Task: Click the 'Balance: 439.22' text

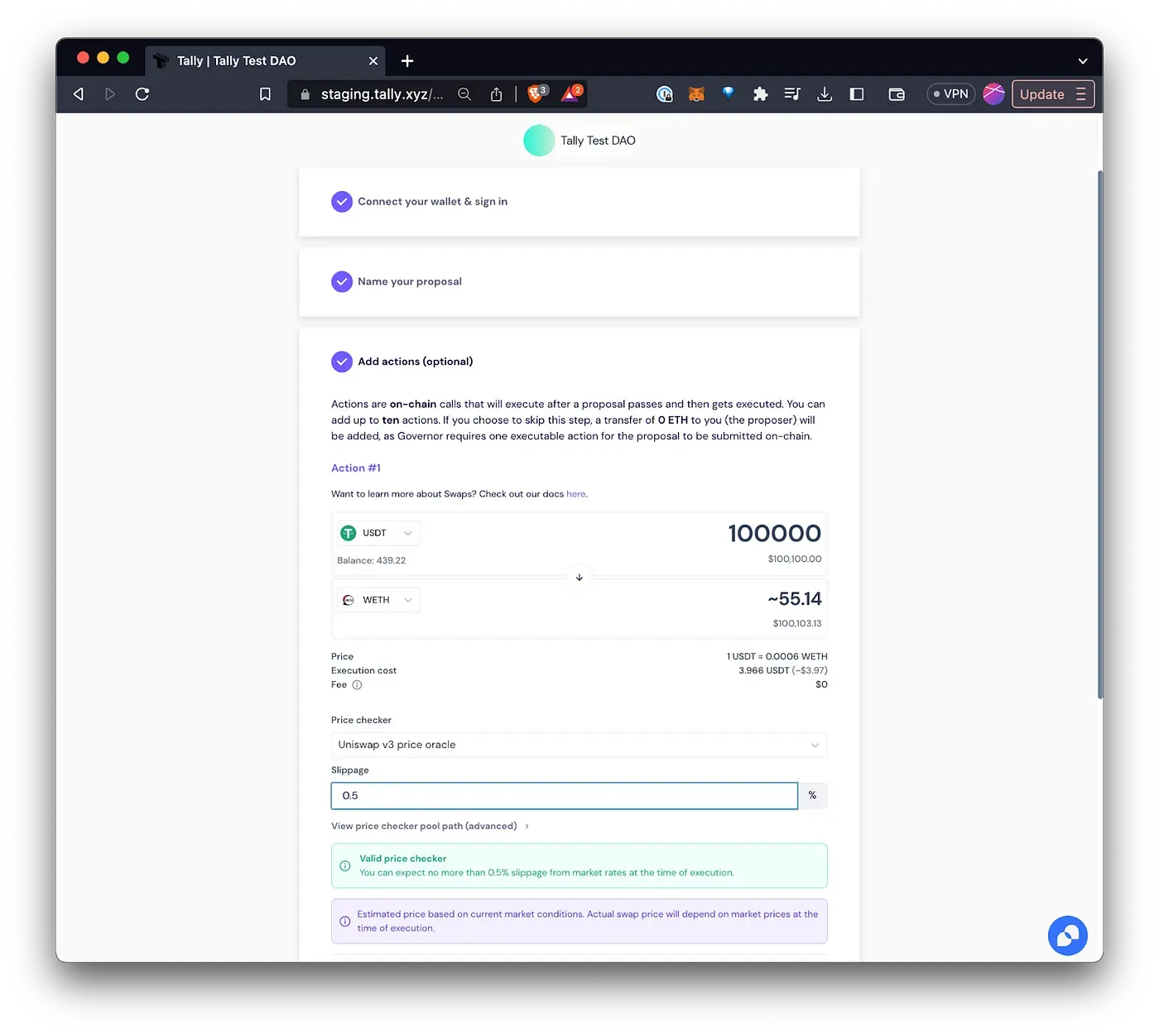Action: point(371,561)
